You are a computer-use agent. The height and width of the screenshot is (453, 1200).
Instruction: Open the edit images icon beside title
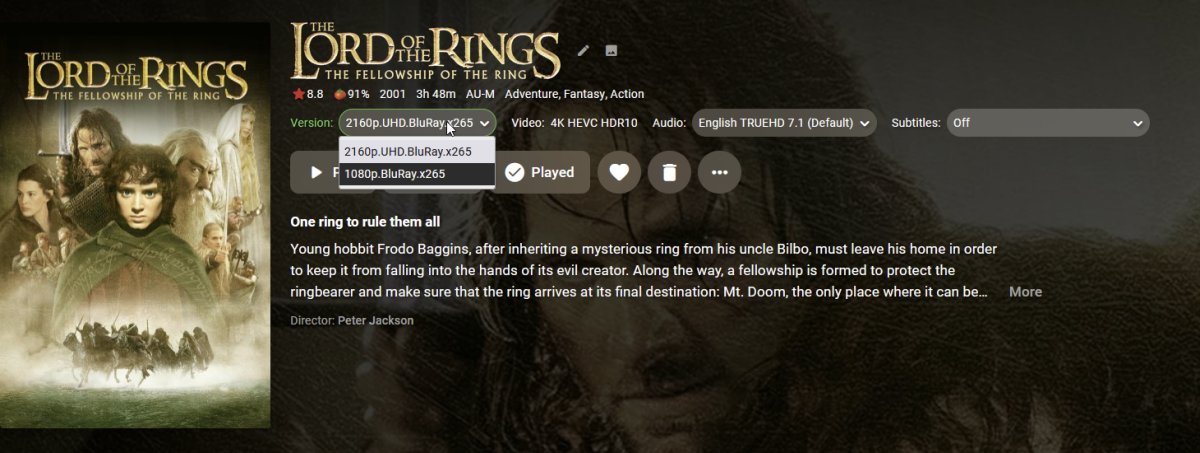(611, 51)
